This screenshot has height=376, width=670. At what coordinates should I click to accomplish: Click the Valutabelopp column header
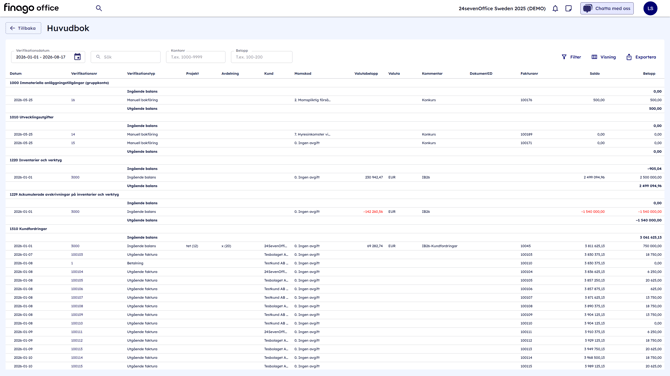point(366,73)
